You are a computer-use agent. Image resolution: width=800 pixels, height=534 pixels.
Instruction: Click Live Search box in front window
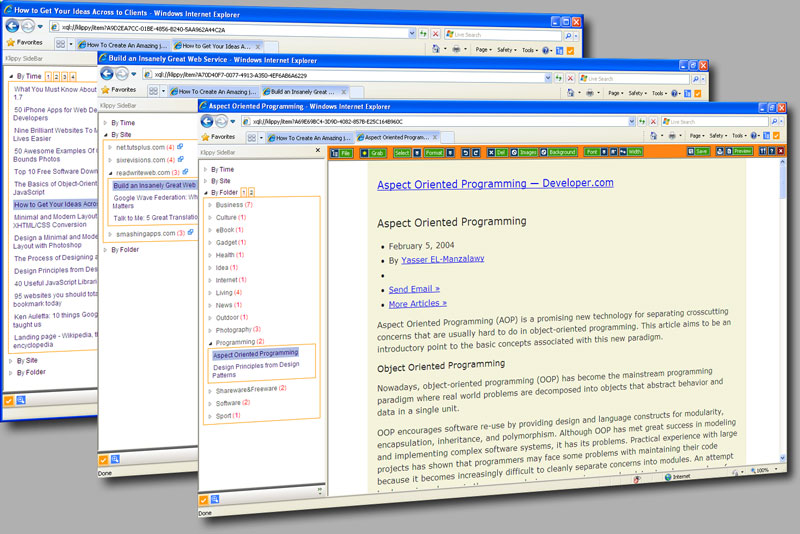click(715, 121)
